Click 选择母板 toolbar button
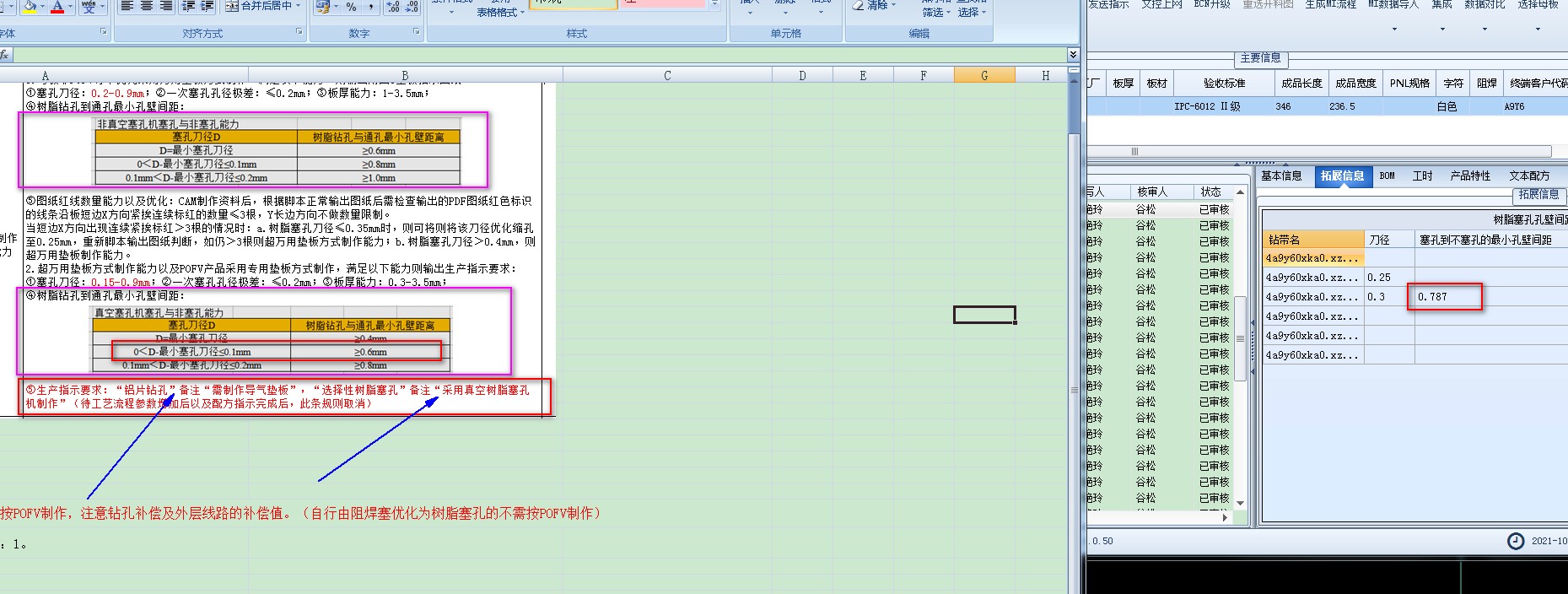1568x594 pixels. point(1538,4)
